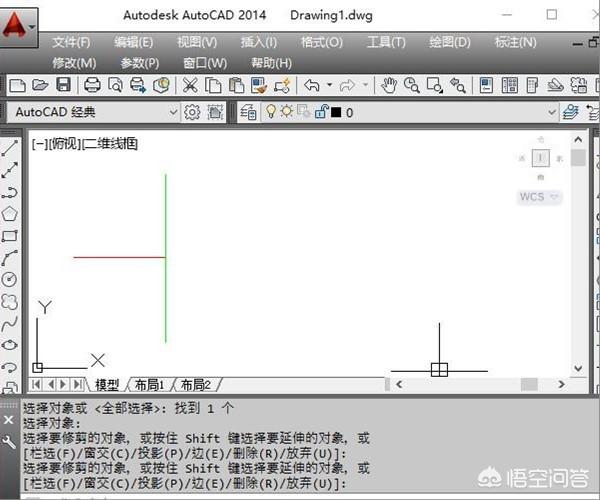Open Plot Preview icon

pyautogui.click(x=115, y=85)
